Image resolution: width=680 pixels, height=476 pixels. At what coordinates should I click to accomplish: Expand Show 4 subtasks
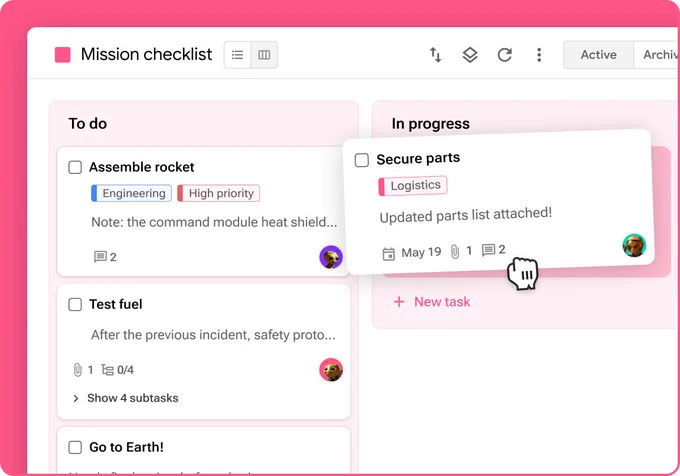coord(126,398)
